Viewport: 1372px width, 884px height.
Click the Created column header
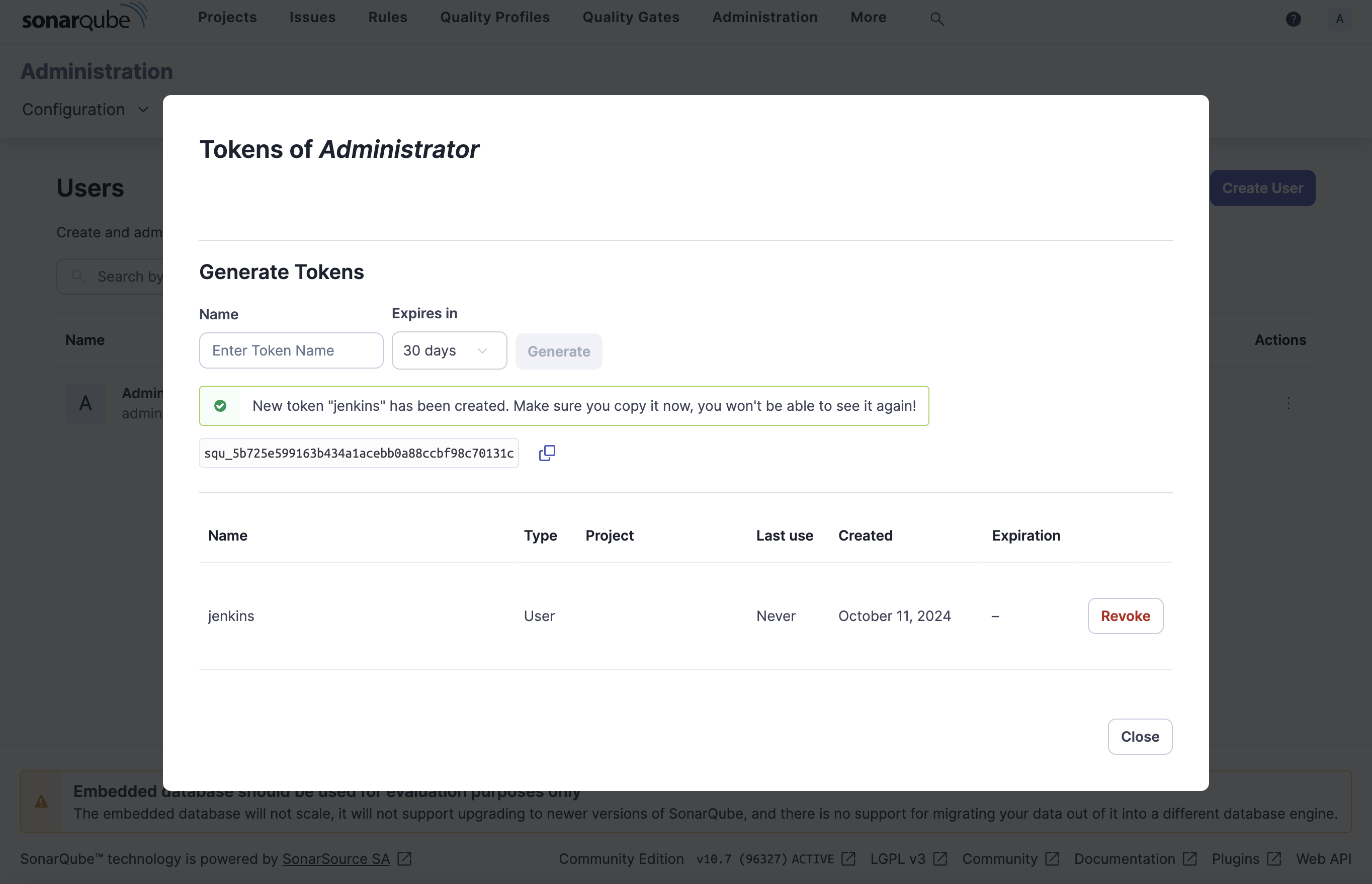click(x=865, y=535)
